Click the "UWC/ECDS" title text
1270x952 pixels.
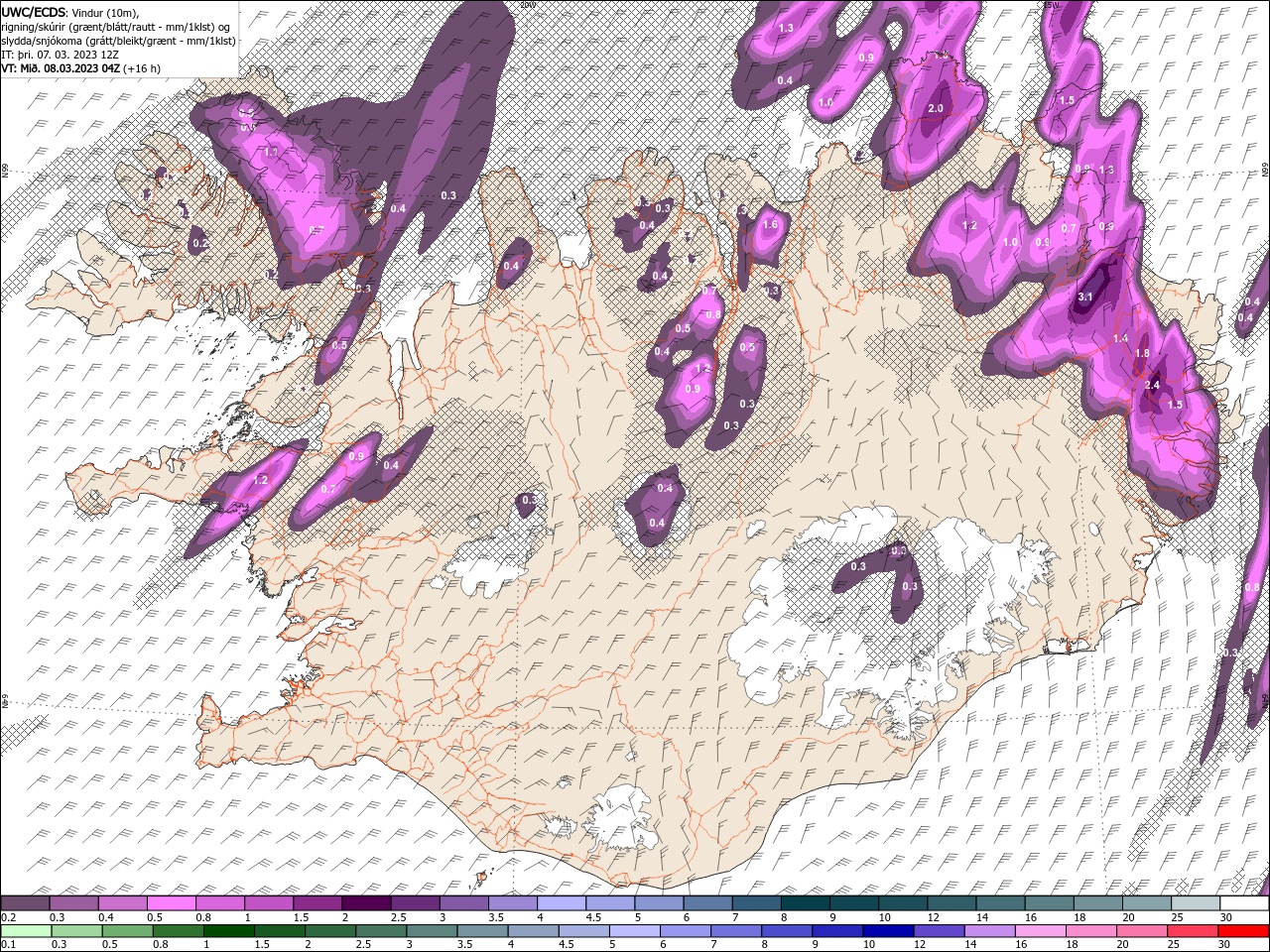coord(34,12)
